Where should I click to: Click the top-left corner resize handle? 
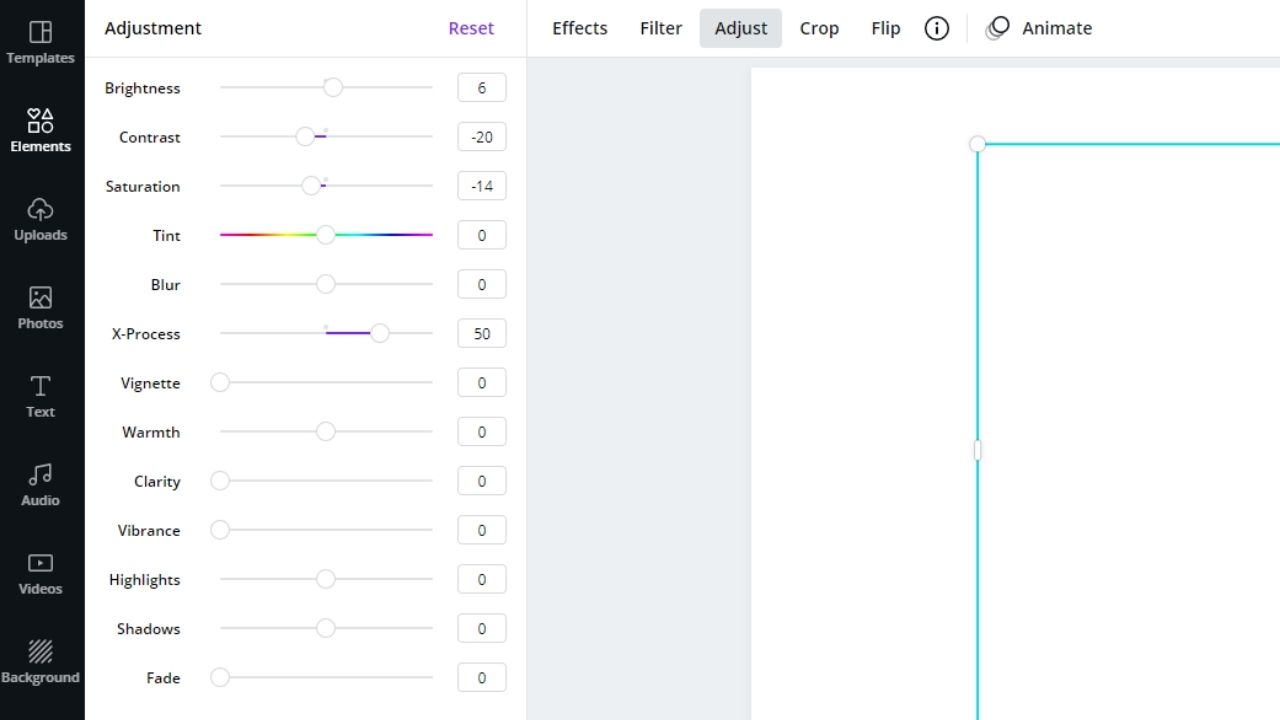[978, 144]
